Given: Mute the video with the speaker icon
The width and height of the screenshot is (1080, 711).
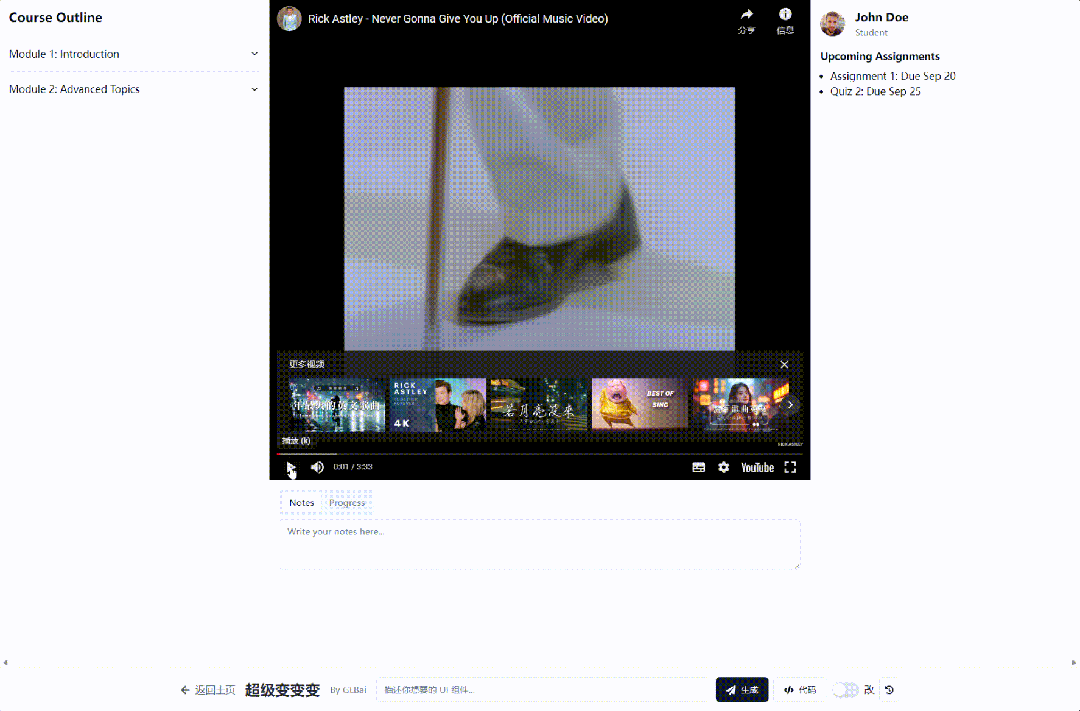Looking at the screenshot, I should tap(317, 467).
